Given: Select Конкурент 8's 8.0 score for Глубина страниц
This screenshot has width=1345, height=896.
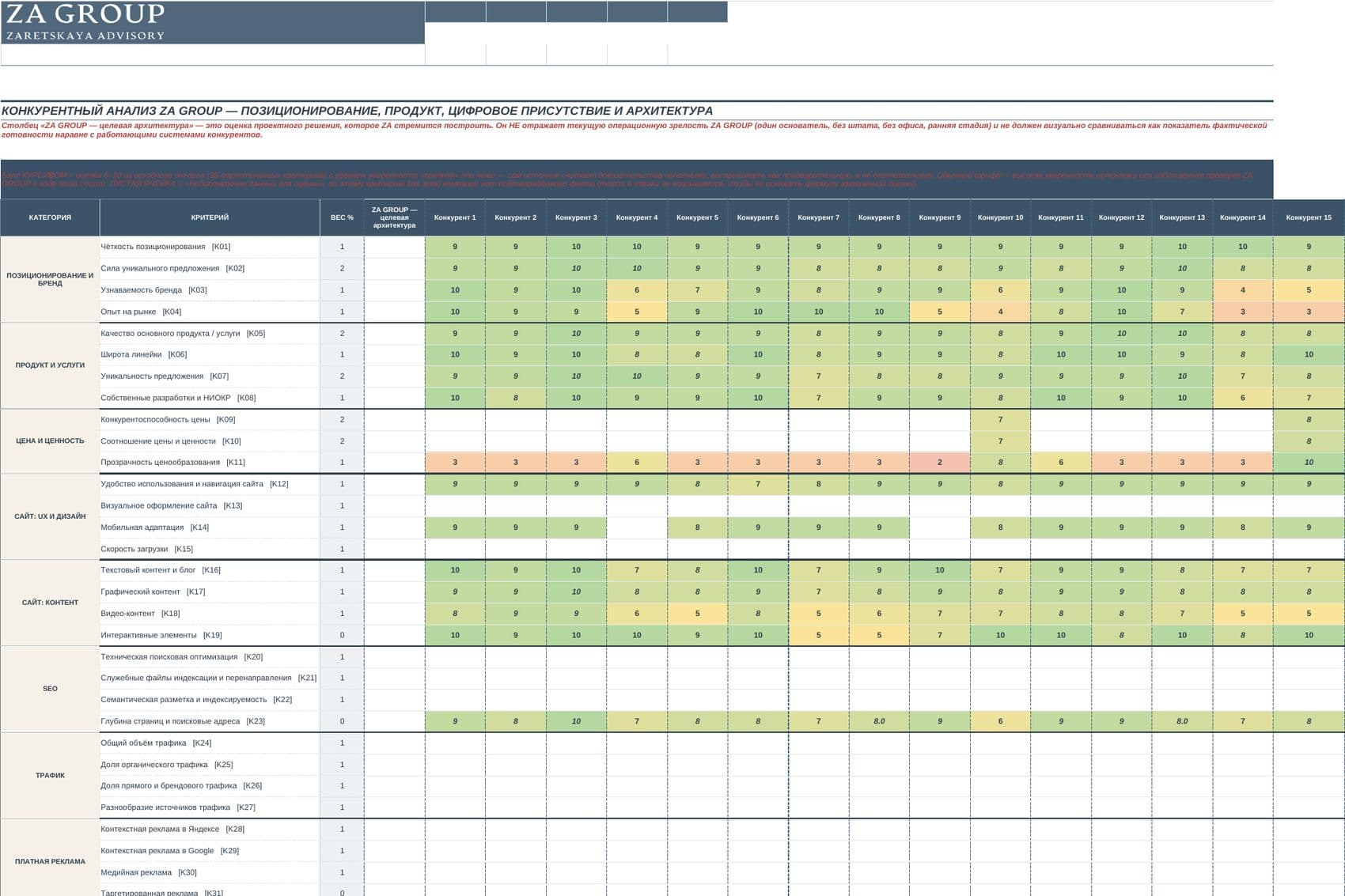Looking at the screenshot, I should 879,721.
